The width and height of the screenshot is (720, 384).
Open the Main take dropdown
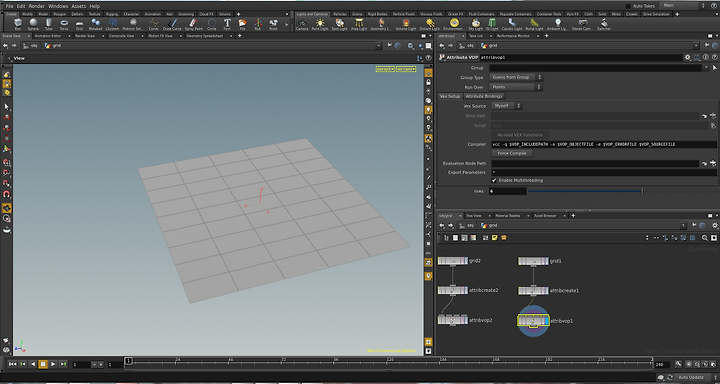pos(683,6)
